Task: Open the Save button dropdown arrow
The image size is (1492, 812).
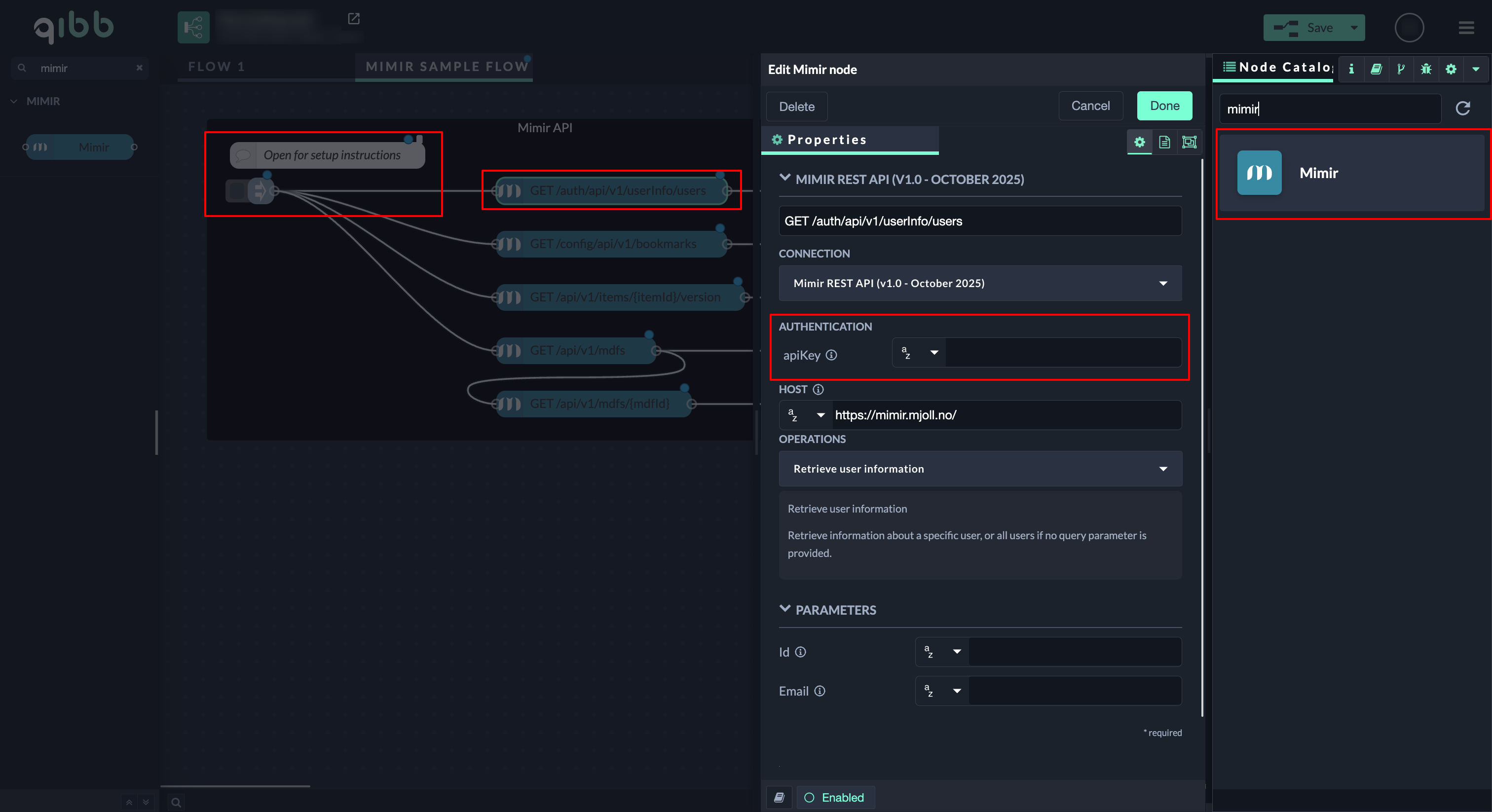Action: click(x=1354, y=27)
